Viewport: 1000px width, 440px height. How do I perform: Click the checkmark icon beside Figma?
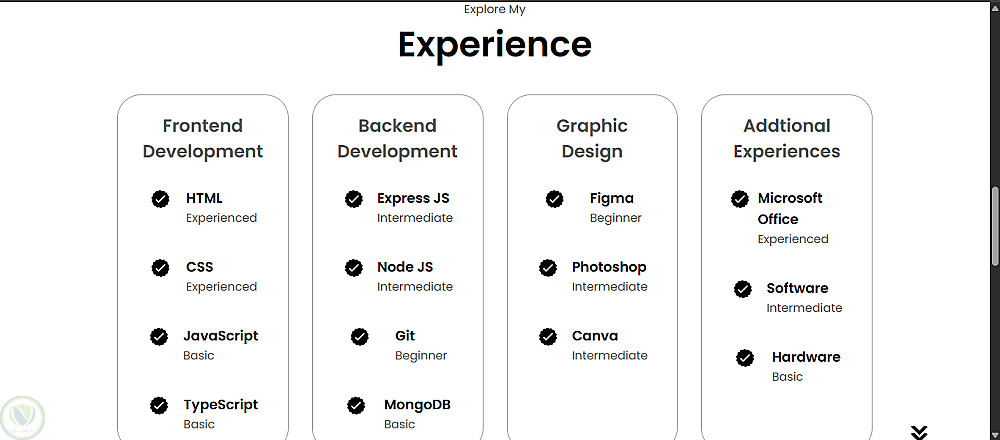pyautogui.click(x=555, y=199)
